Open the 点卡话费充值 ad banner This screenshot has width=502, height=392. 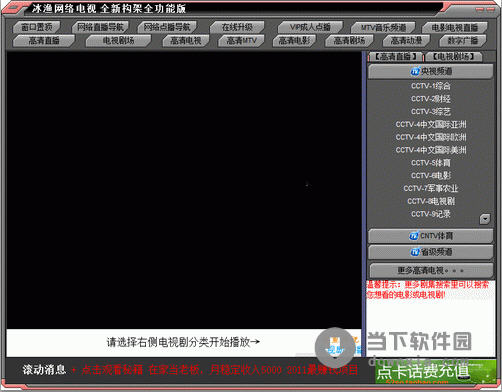click(436, 371)
